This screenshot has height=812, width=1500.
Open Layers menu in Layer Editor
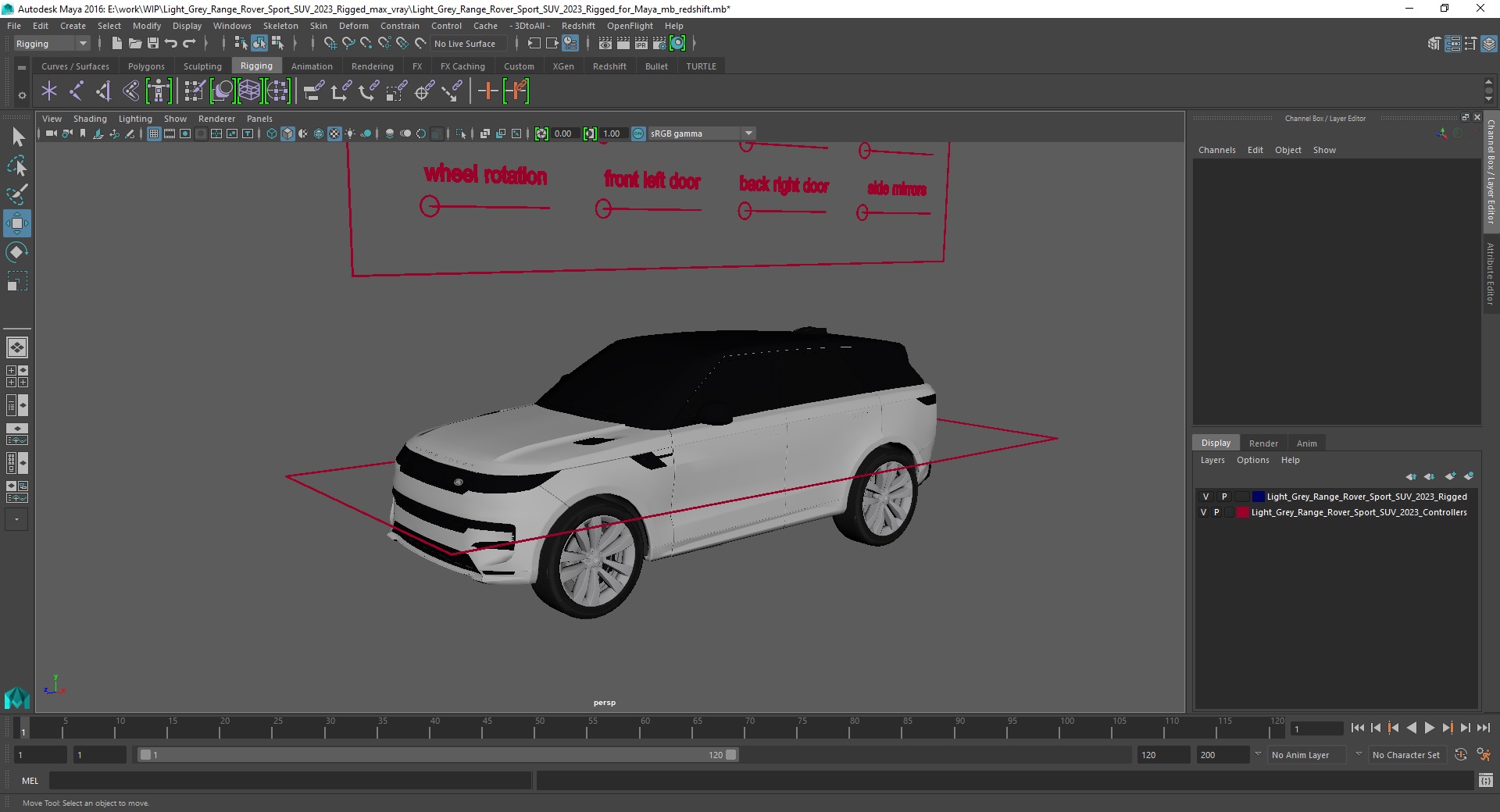tap(1212, 460)
